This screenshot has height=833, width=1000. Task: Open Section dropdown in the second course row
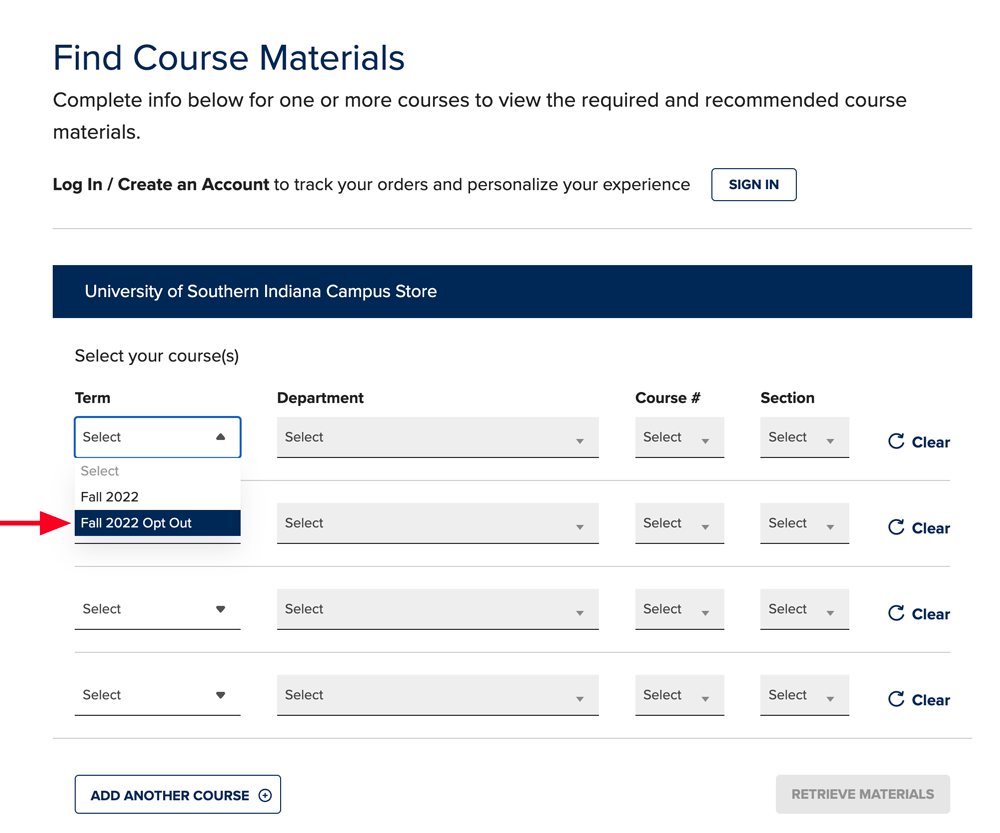[x=804, y=523]
